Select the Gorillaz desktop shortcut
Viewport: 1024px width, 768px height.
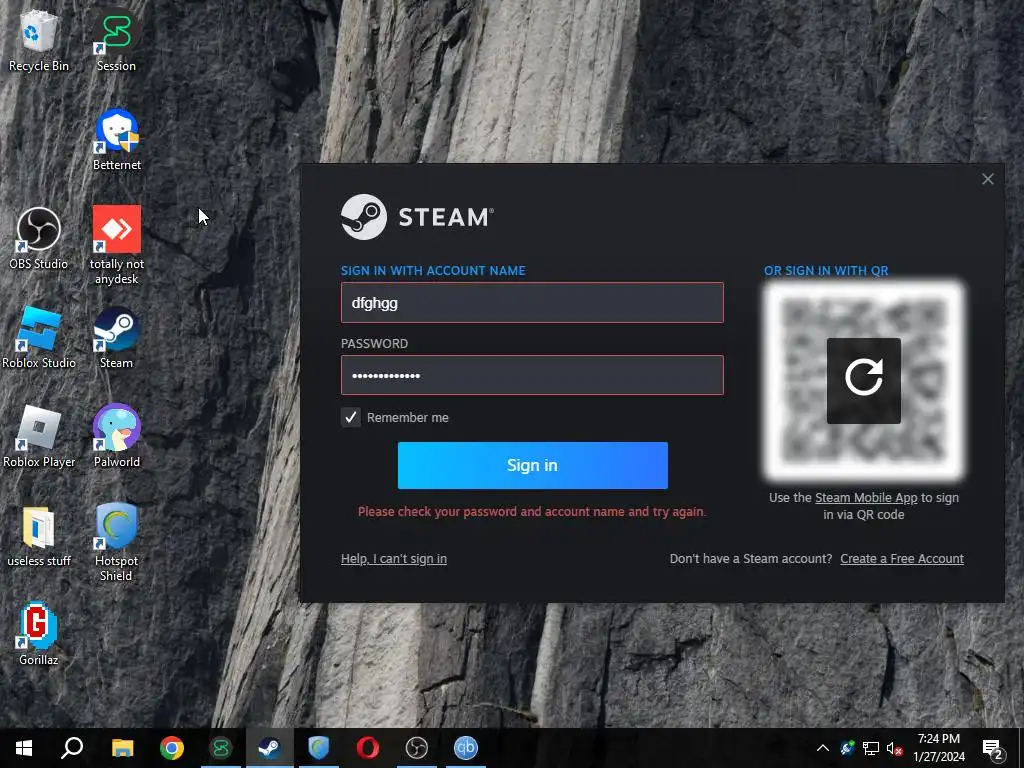coord(38,635)
